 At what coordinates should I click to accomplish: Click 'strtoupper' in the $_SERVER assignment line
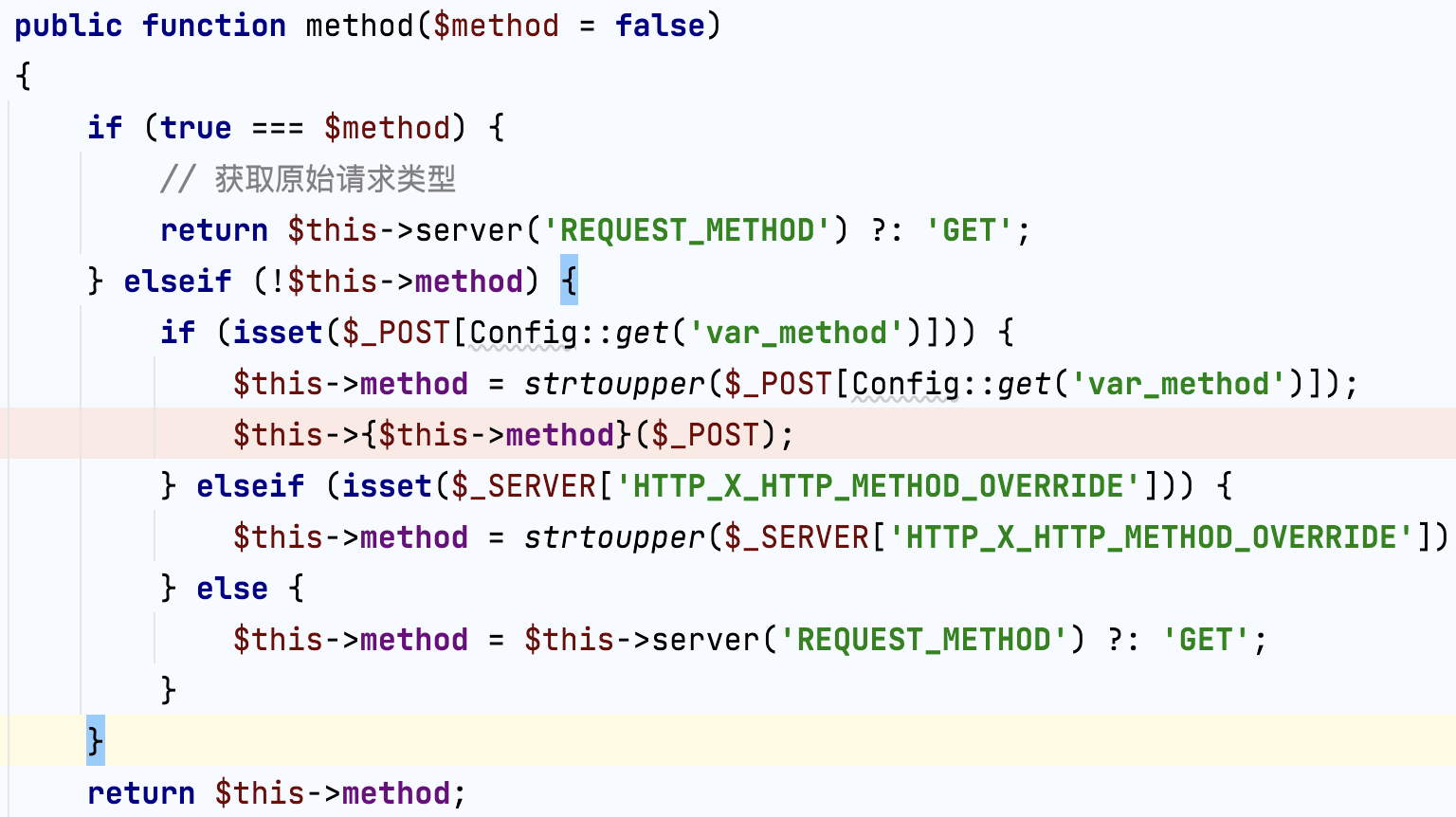[614, 537]
